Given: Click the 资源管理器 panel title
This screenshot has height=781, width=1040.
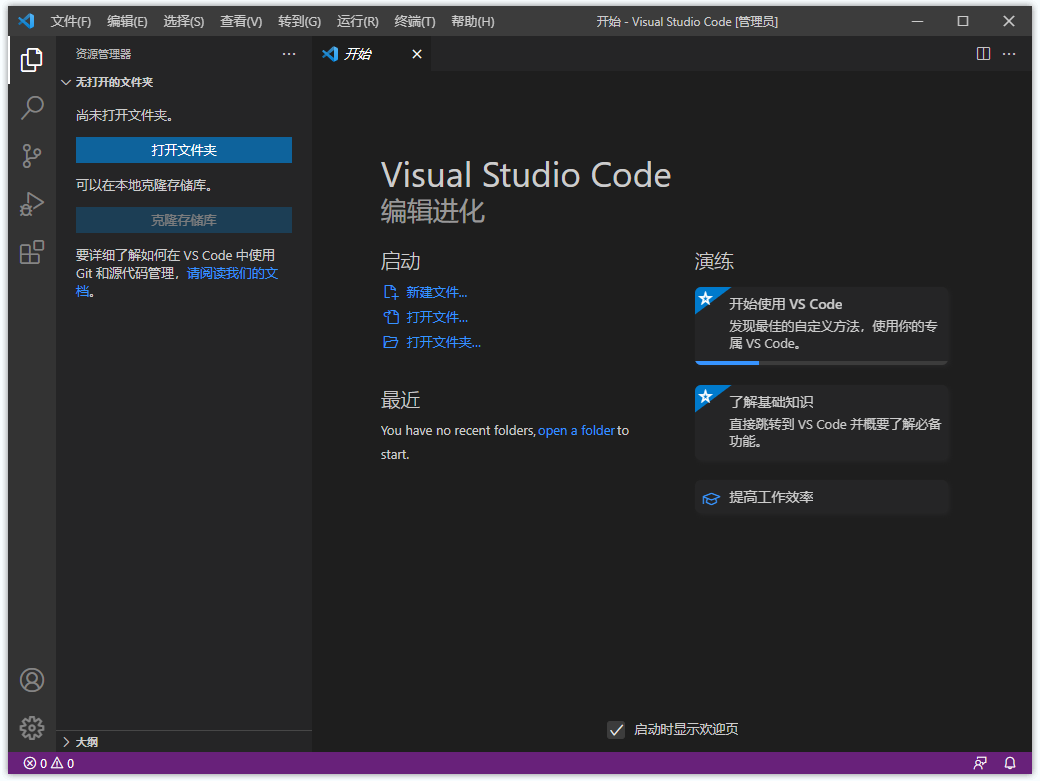Looking at the screenshot, I should tap(103, 54).
